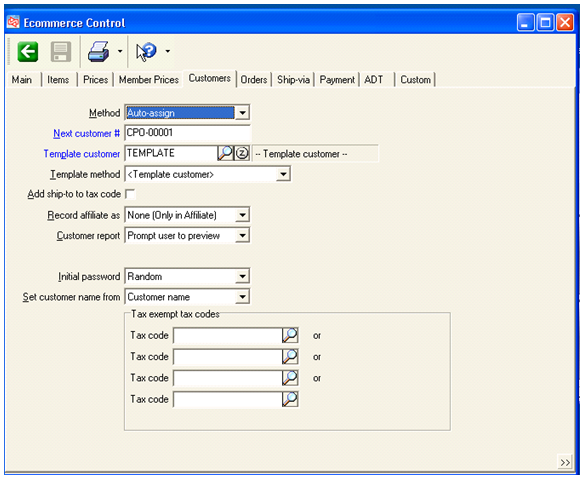Click the Template customer link label
The height and width of the screenshot is (479, 584).
82,154
